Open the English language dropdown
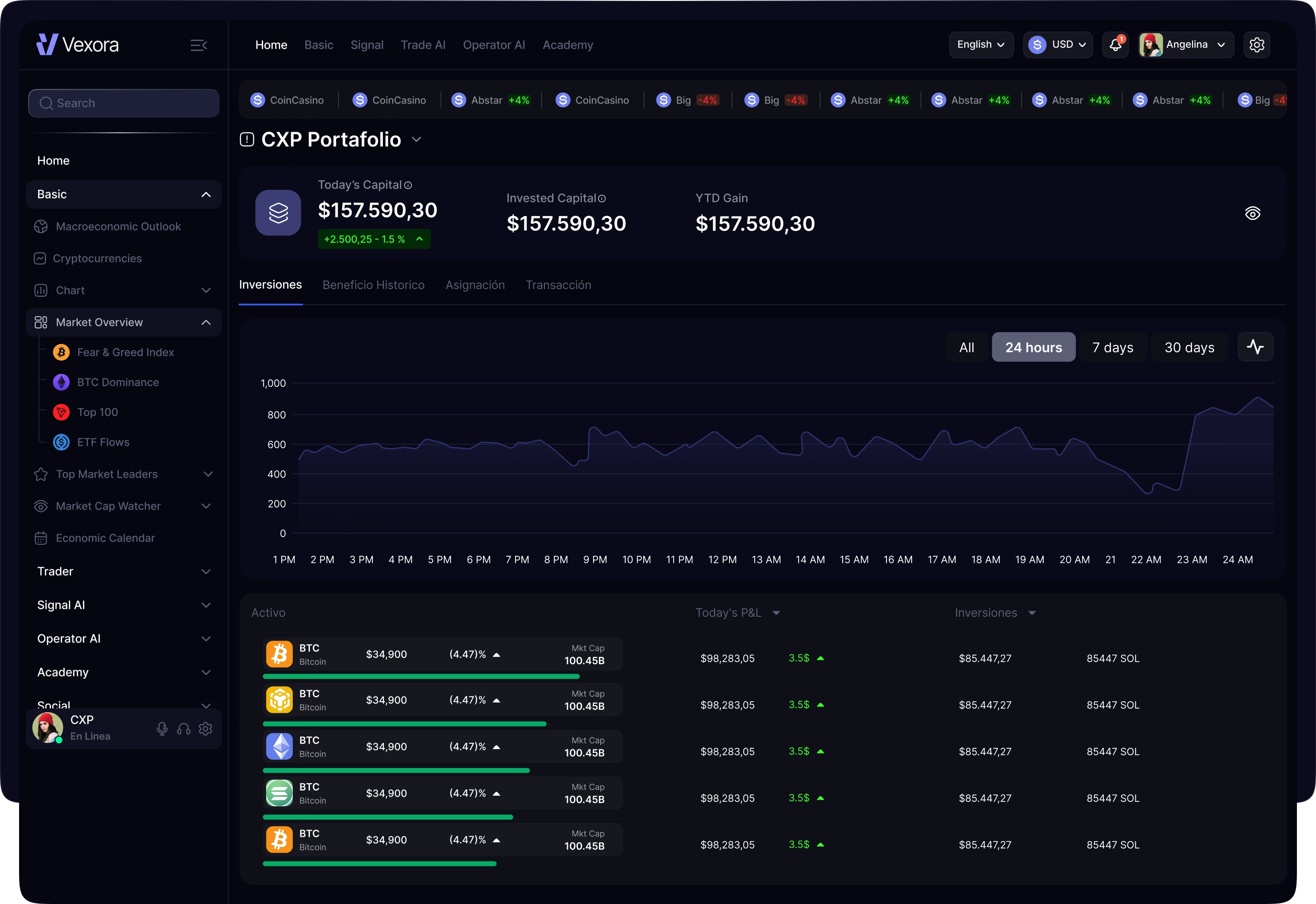This screenshot has width=1316, height=904. (x=981, y=45)
